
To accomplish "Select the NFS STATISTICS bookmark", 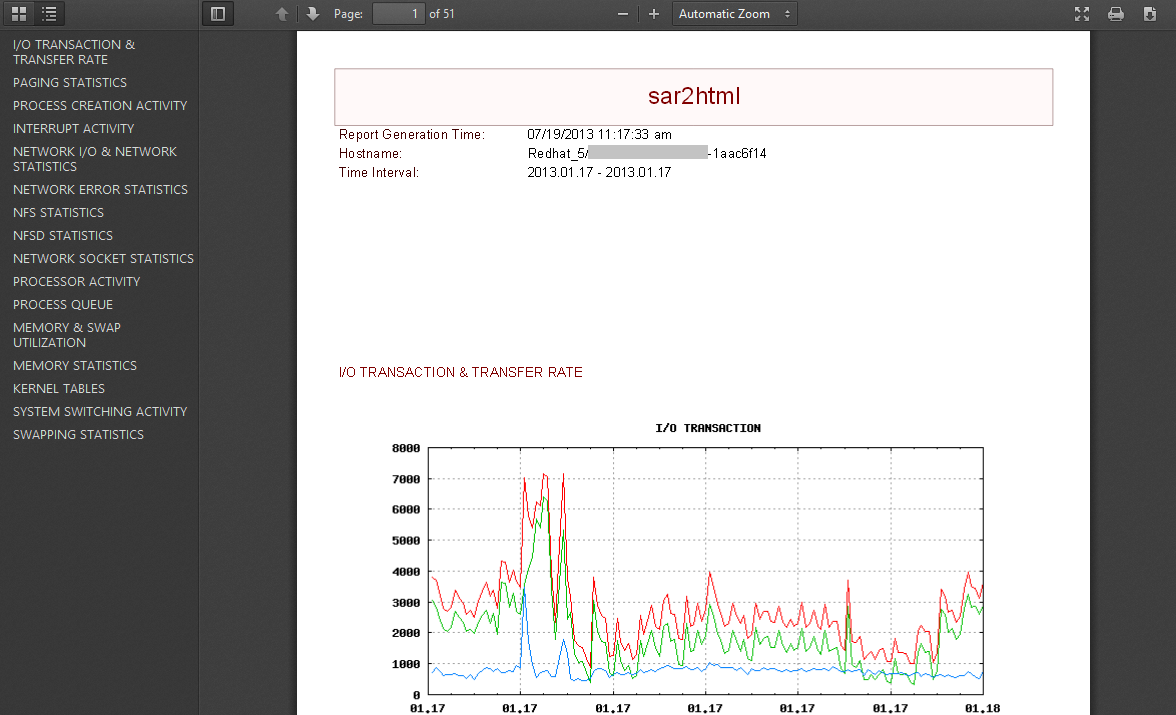I will click(x=58, y=212).
